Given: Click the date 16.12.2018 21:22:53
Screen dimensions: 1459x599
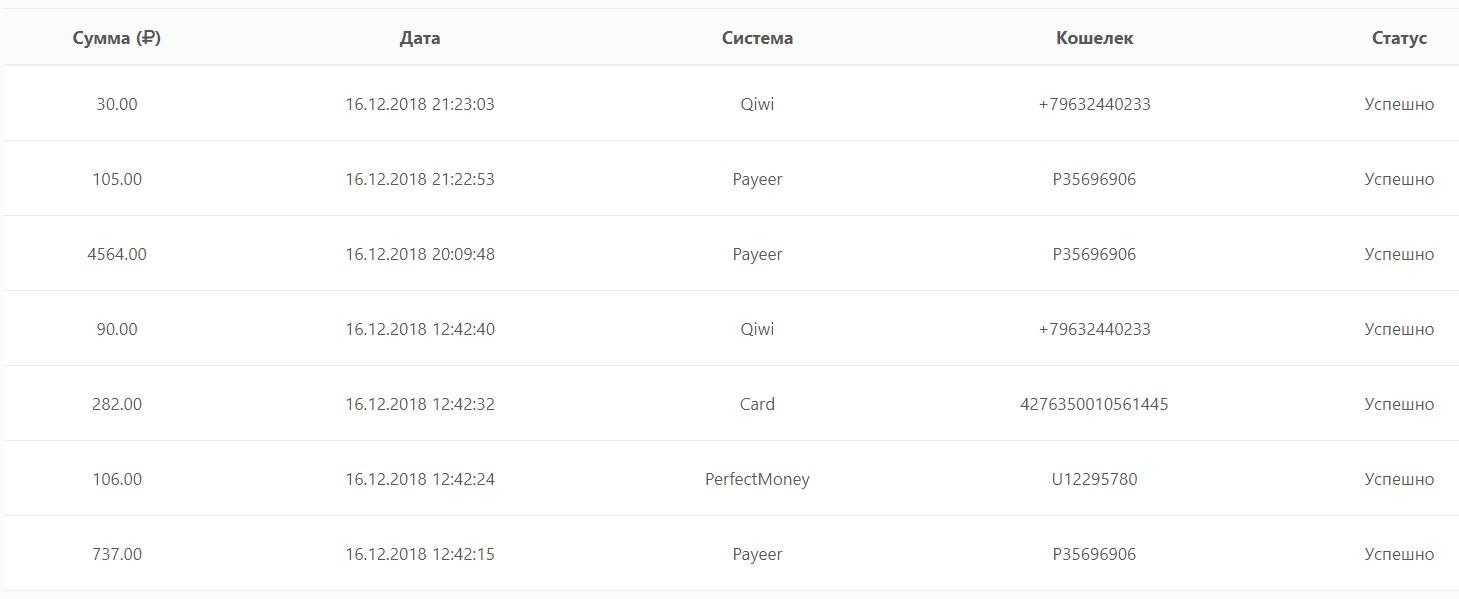Looking at the screenshot, I should (420, 179).
